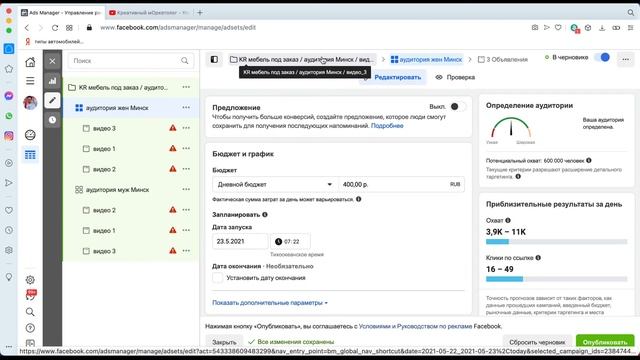Image resolution: width=640 pixels, height=360 pixels.
Task: Click the audience definition gauge
Action: click(511, 127)
